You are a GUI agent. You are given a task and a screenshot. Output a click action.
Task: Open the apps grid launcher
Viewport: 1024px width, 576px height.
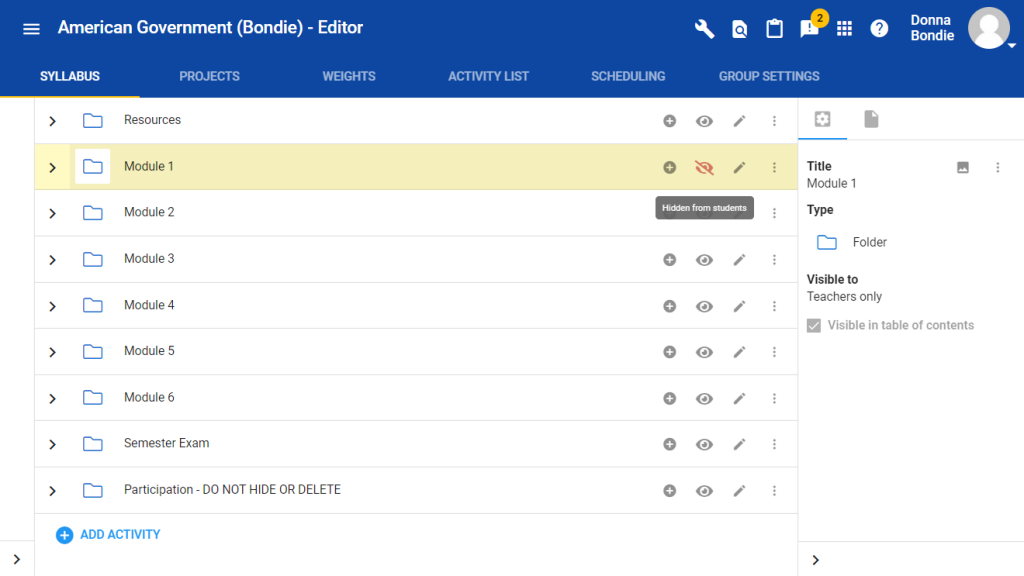844,28
